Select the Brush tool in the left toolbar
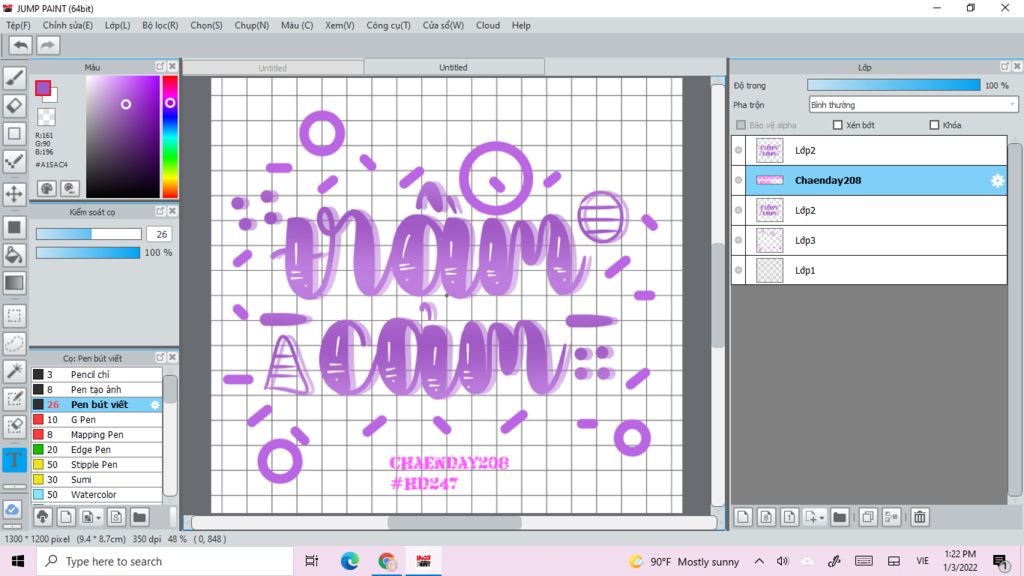 pos(14,78)
